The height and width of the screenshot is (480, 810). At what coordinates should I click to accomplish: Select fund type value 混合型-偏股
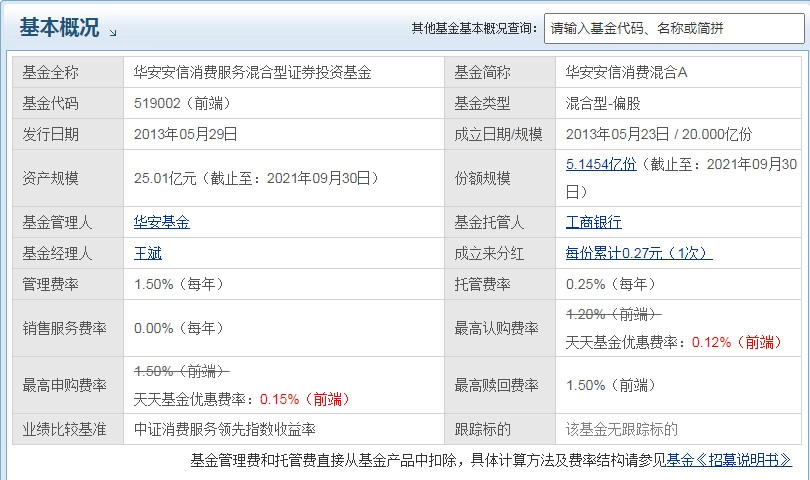[x=603, y=103]
